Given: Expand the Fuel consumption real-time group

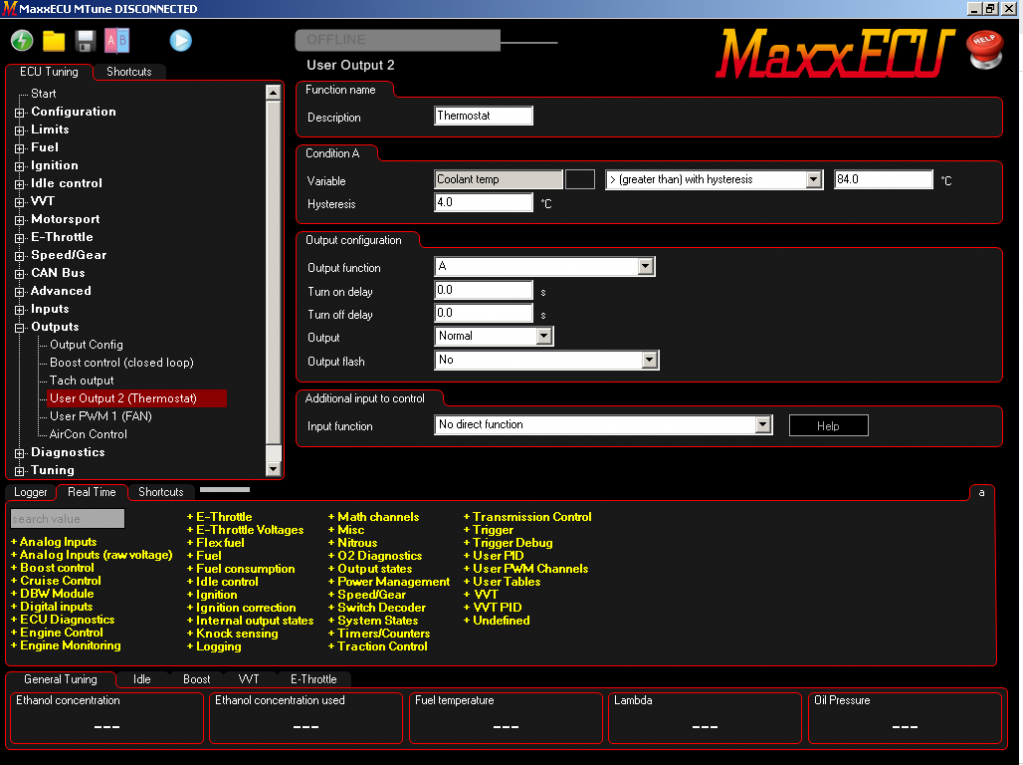Looking at the screenshot, I should point(241,569).
